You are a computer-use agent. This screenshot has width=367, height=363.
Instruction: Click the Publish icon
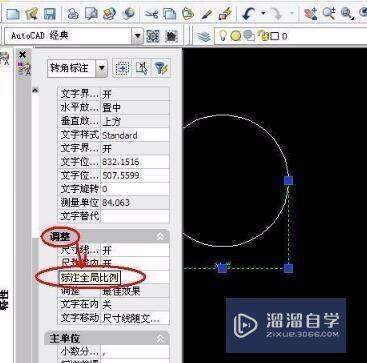(109, 14)
